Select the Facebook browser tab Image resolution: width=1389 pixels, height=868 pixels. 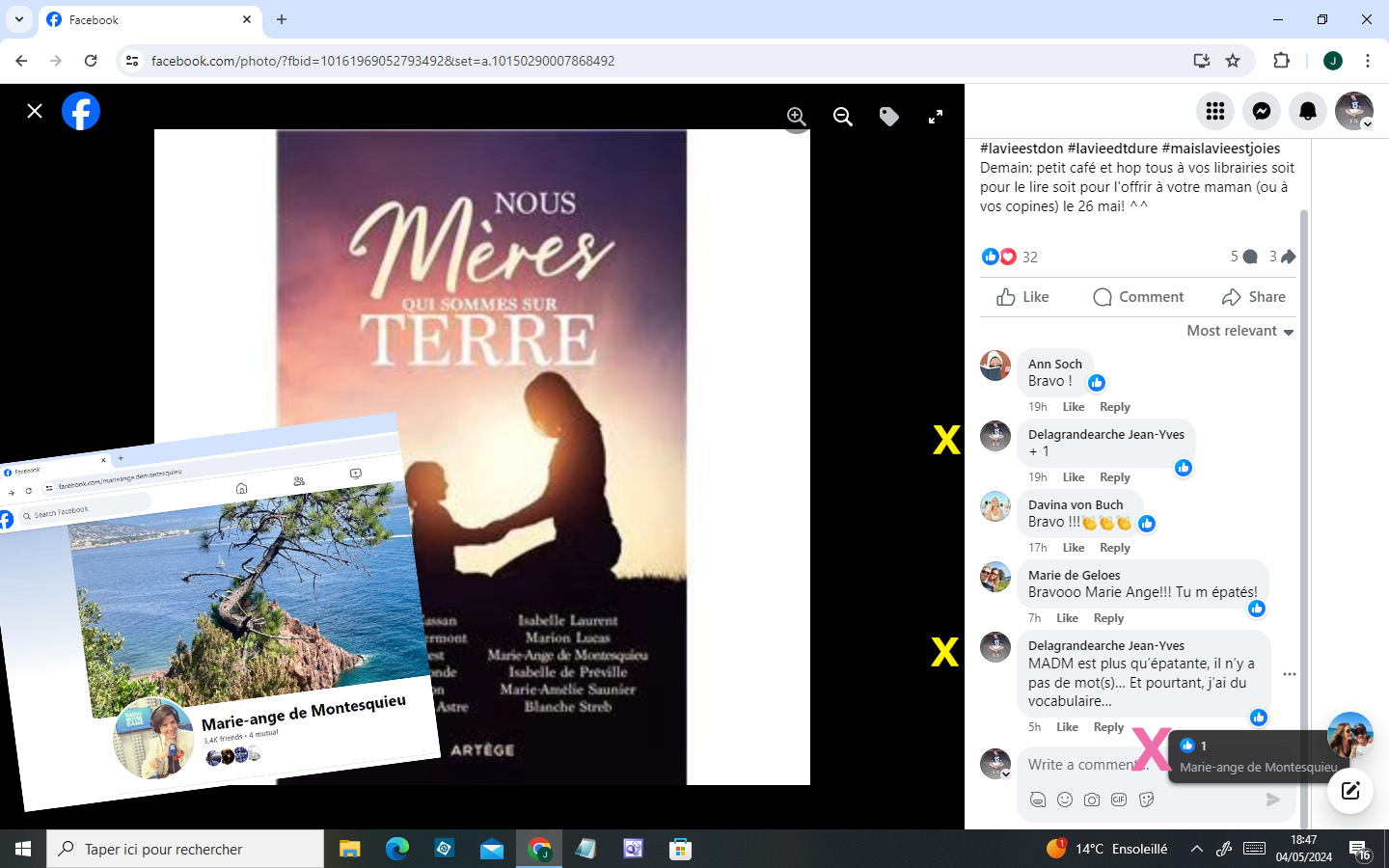click(150, 19)
